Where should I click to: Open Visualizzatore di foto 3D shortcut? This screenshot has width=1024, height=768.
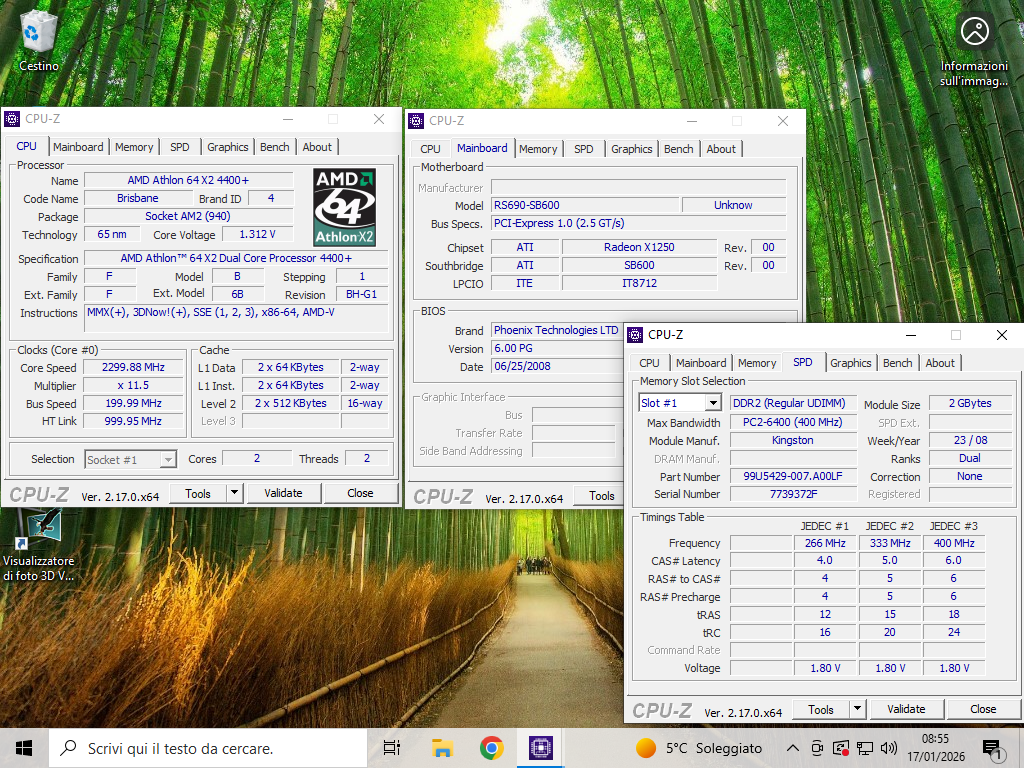click(x=39, y=545)
